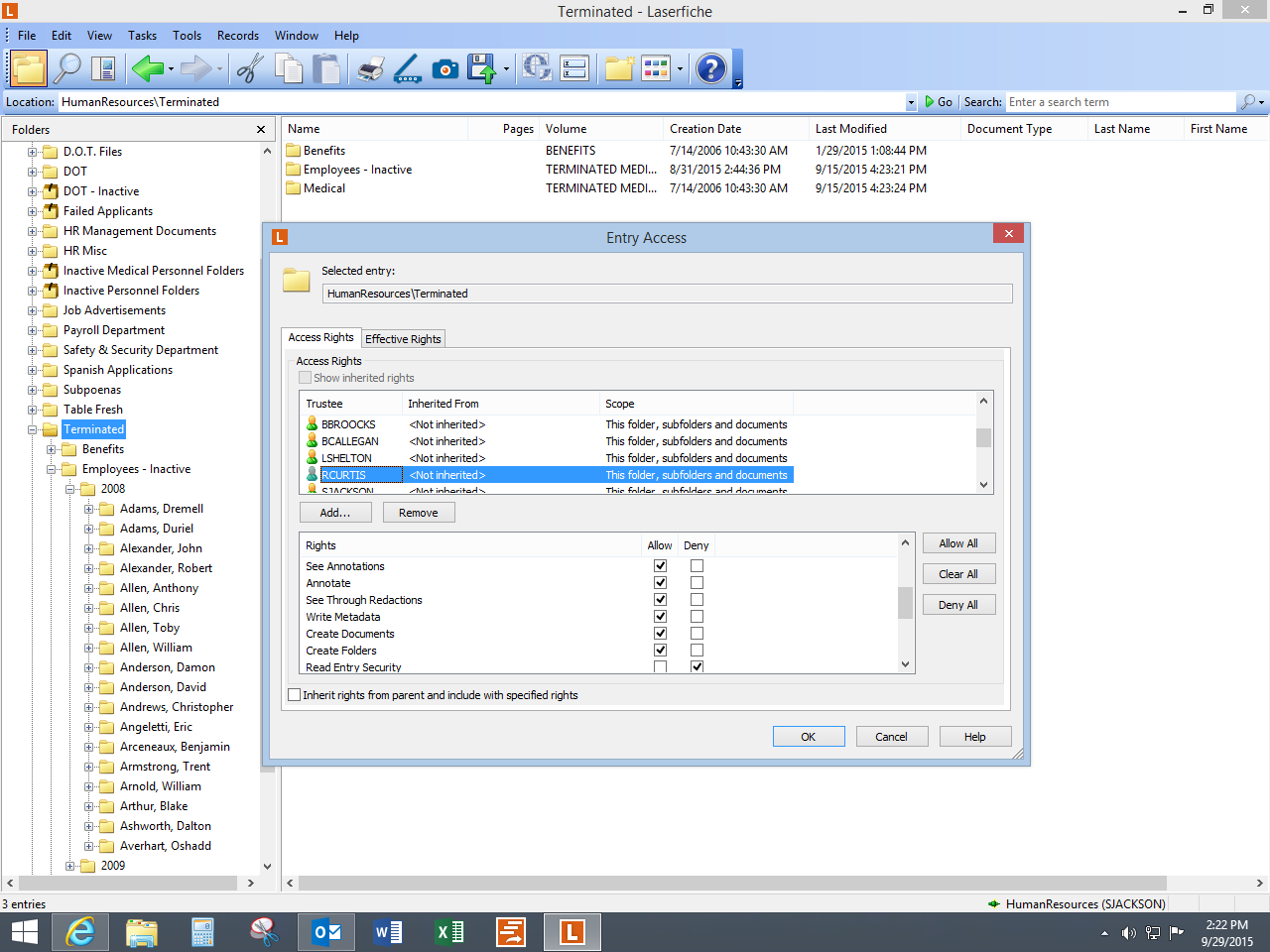Click the new folder toolbar icon
Viewport: 1270px width, 952px height.
(619, 68)
